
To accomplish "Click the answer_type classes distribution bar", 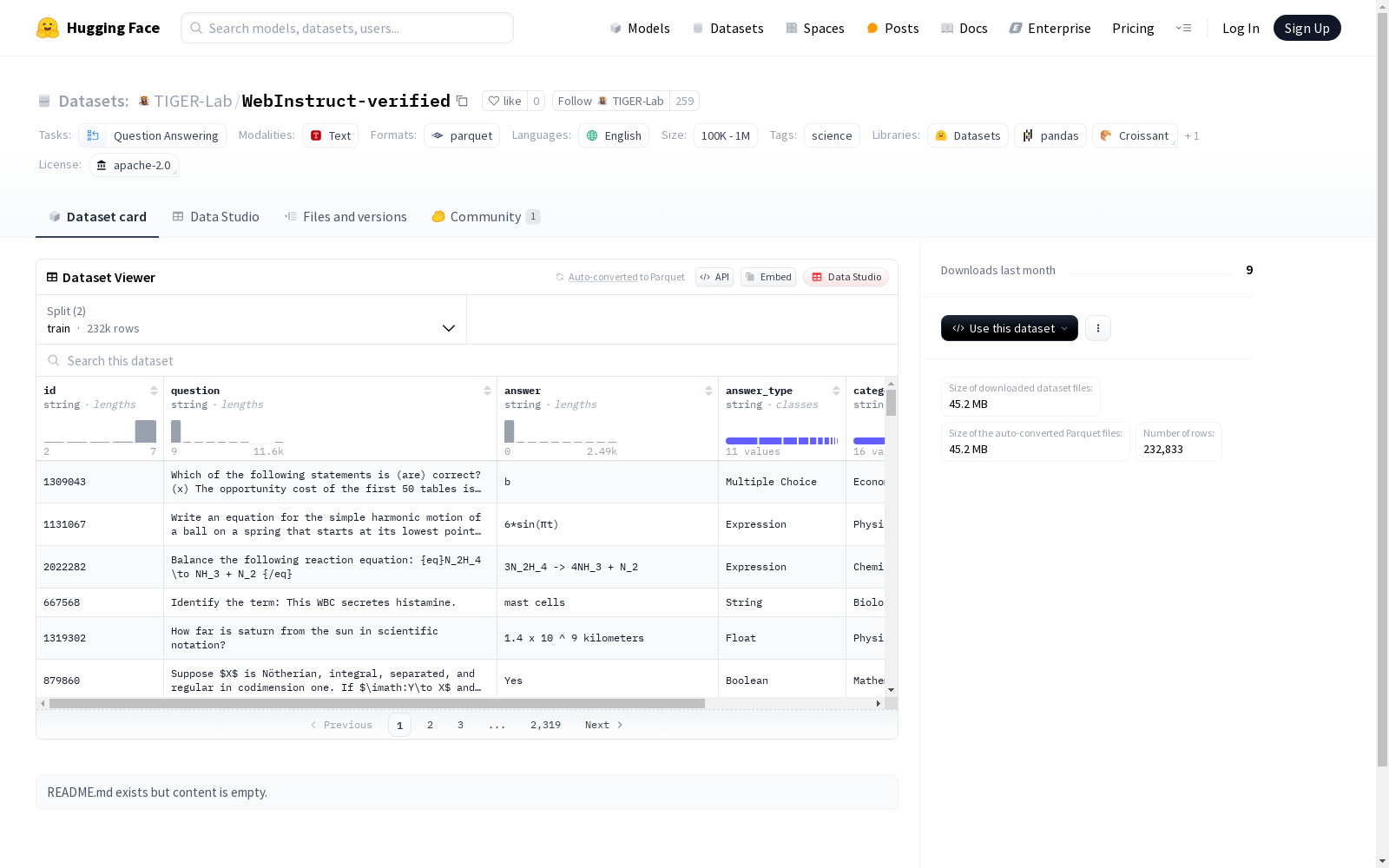I will (x=781, y=441).
